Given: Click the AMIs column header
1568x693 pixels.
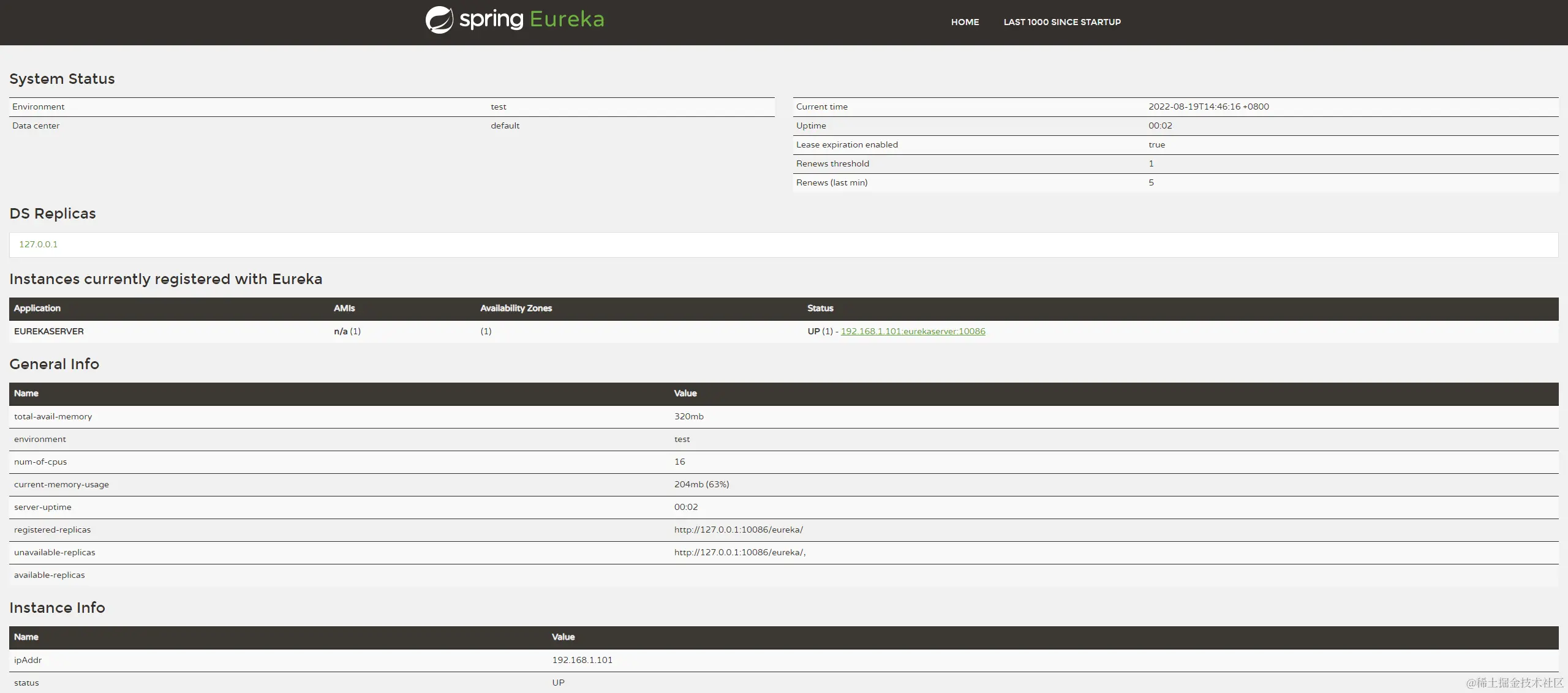Looking at the screenshot, I should tap(344, 308).
